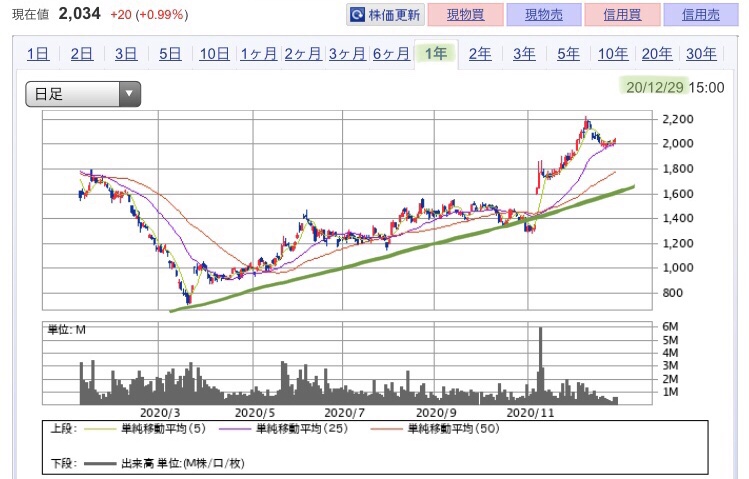Open the 現物売 order button
The image size is (749, 479).
click(x=544, y=15)
